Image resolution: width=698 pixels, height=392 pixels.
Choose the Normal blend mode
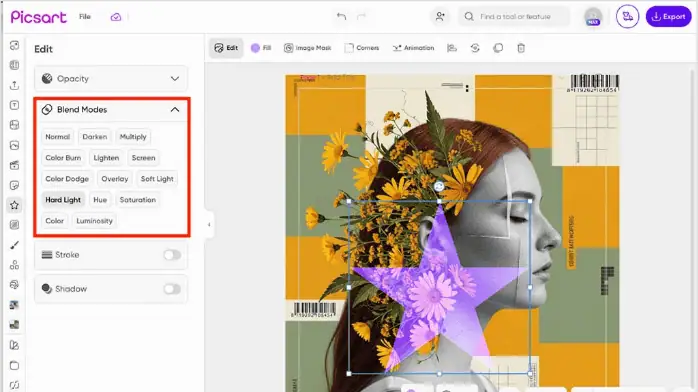click(x=57, y=137)
